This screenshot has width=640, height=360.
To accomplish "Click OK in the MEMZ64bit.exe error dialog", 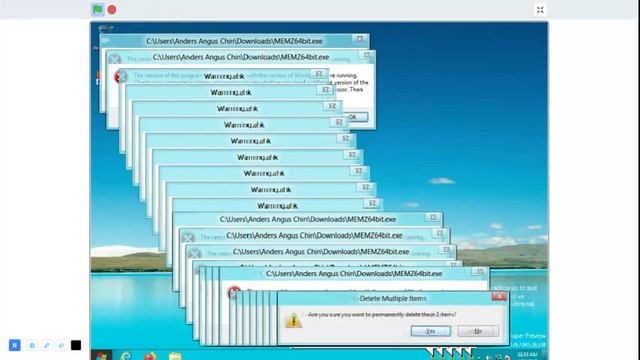I will tap(353, 117).
